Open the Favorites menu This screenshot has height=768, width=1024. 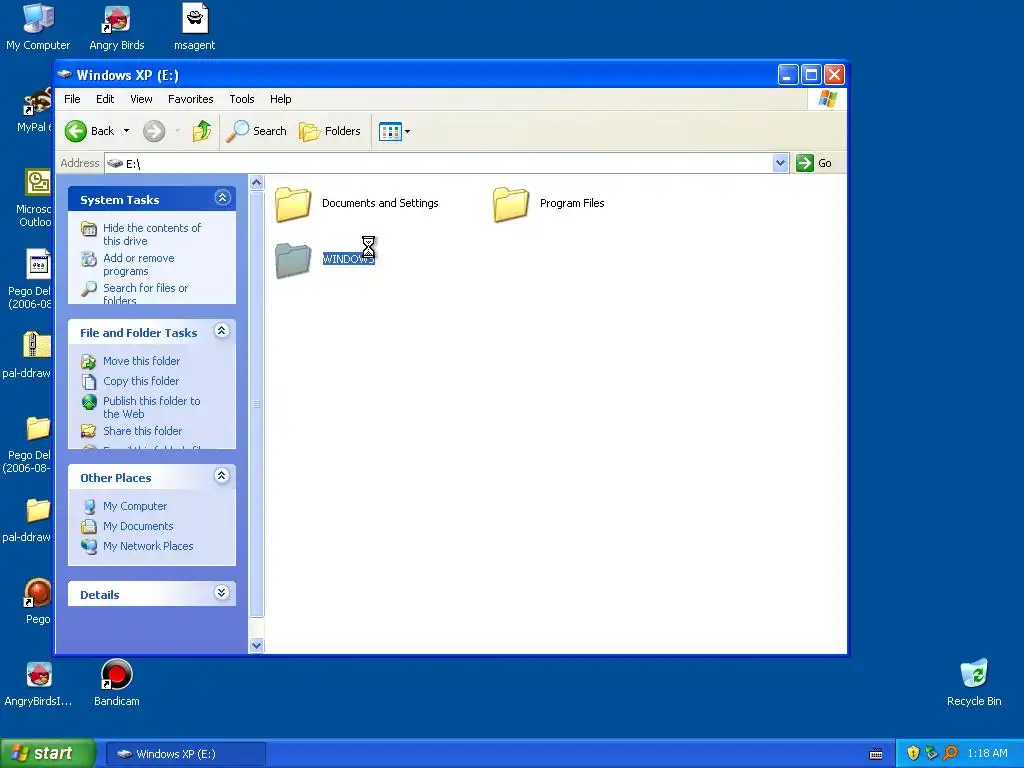pyautogui.click(x=191, y=99)
